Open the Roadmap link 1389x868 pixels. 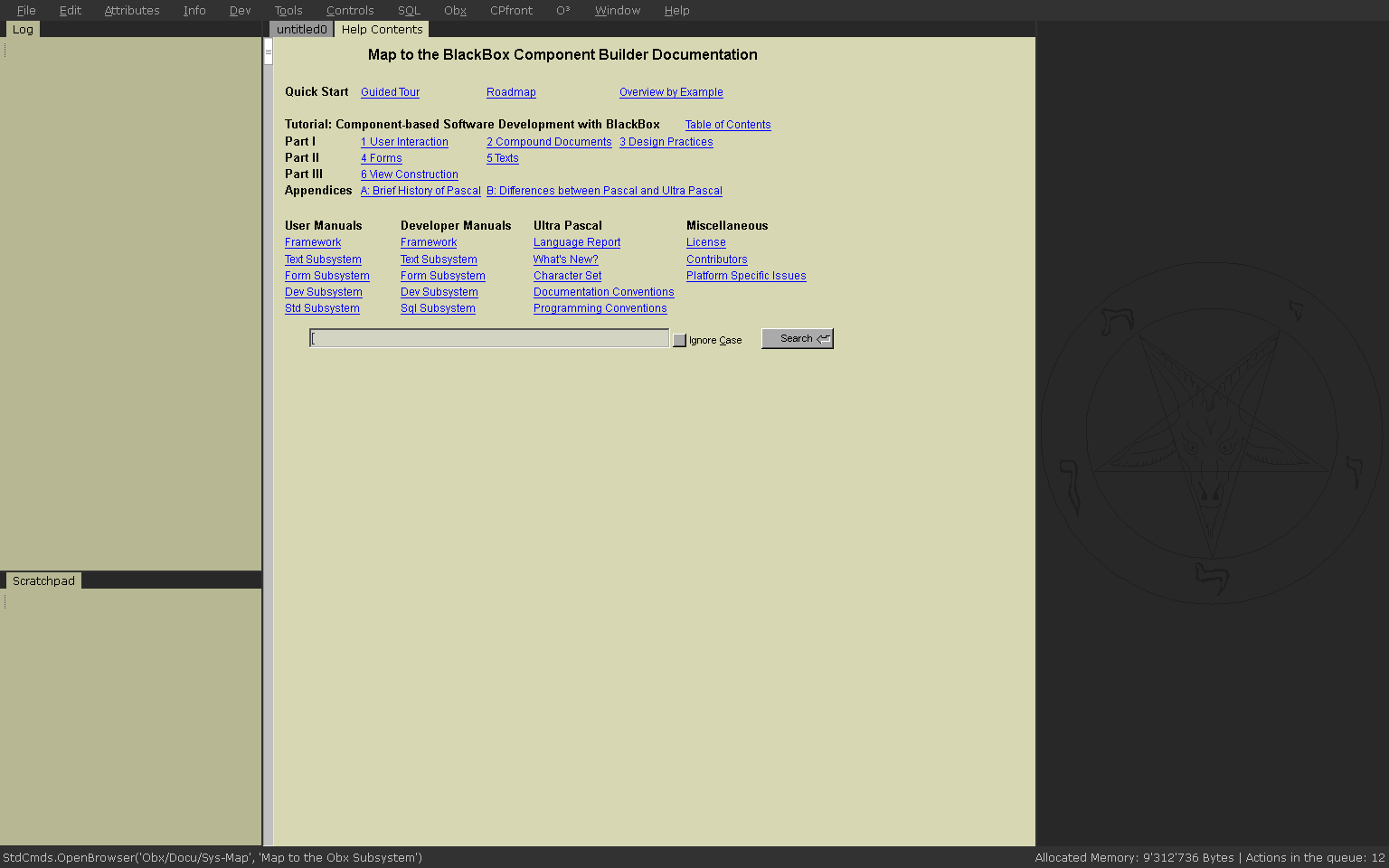(x=511, y=92)
